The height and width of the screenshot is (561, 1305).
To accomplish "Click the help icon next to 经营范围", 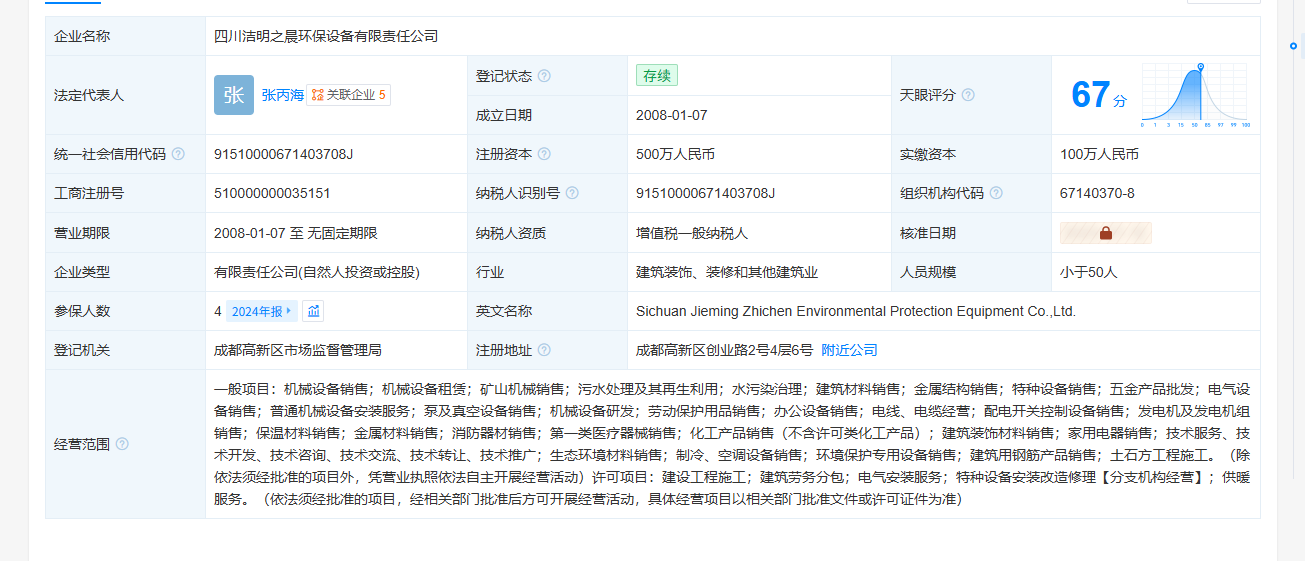I will (x=122, y=444).
